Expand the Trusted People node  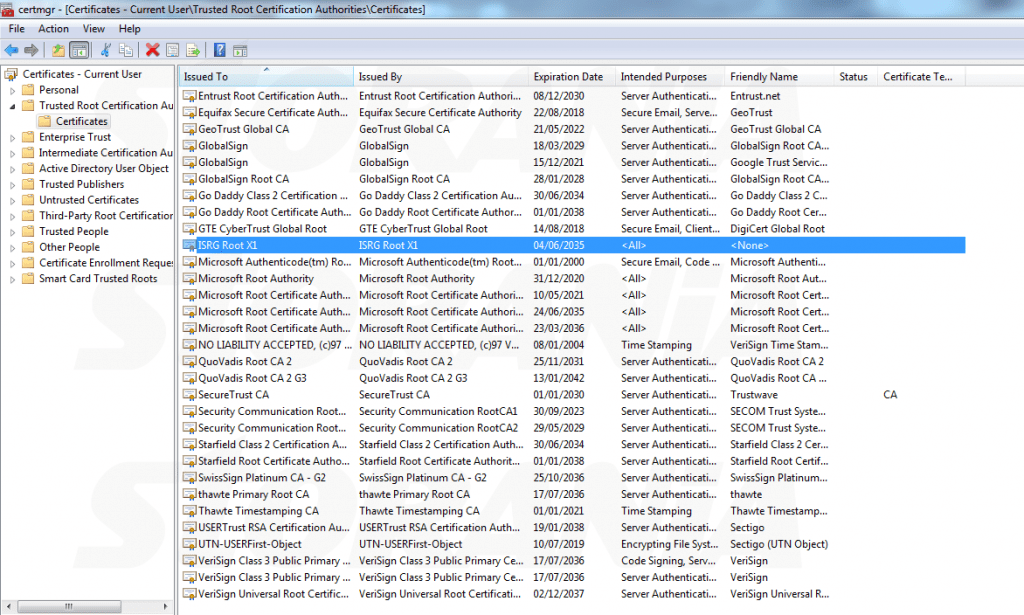12,232
